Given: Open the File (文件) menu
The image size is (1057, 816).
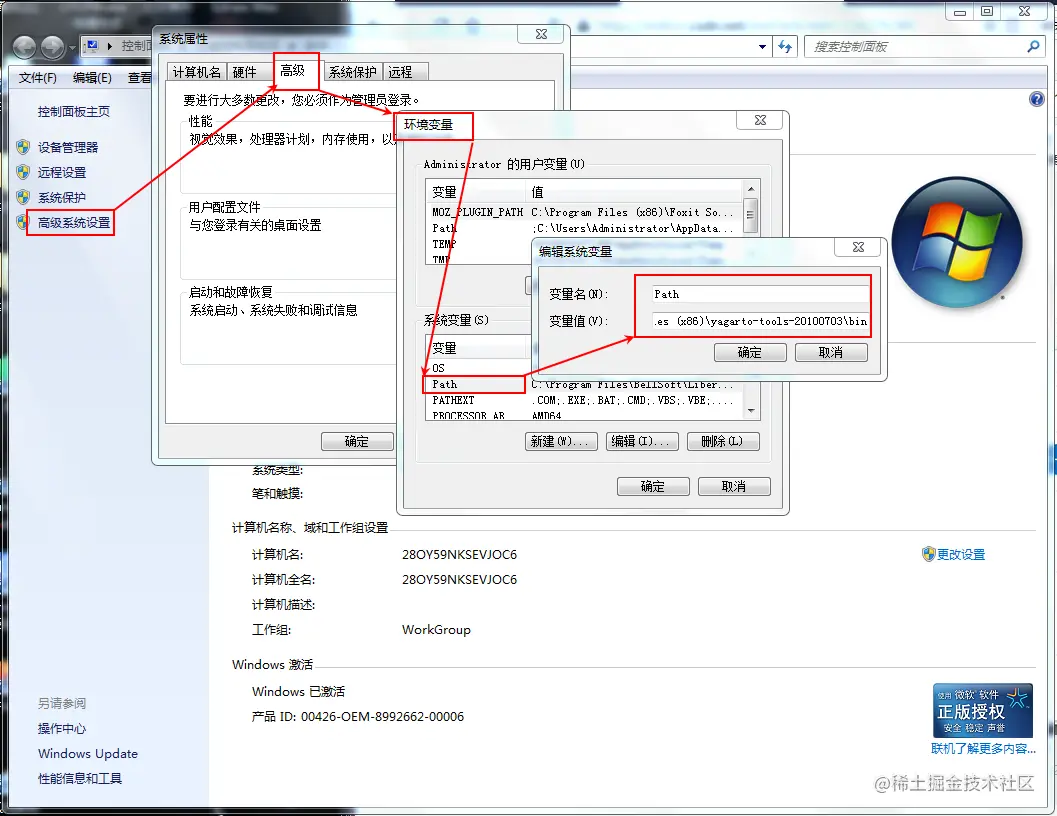Looking at the screenshot, I should point(38,78).
